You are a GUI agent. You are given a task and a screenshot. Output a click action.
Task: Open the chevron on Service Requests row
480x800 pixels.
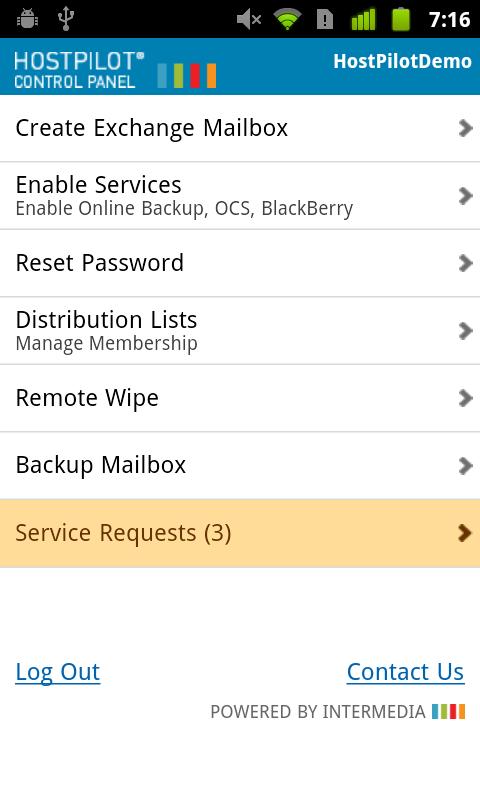[465, 533]
